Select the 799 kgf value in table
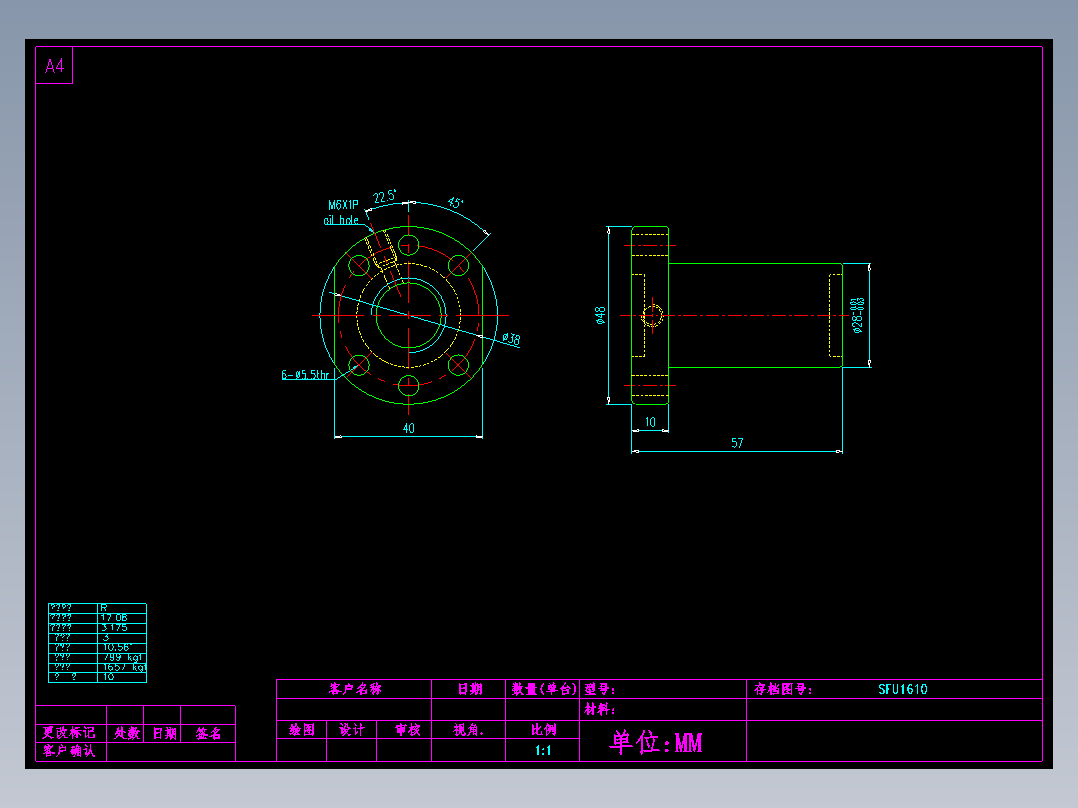 coord(124,657)
